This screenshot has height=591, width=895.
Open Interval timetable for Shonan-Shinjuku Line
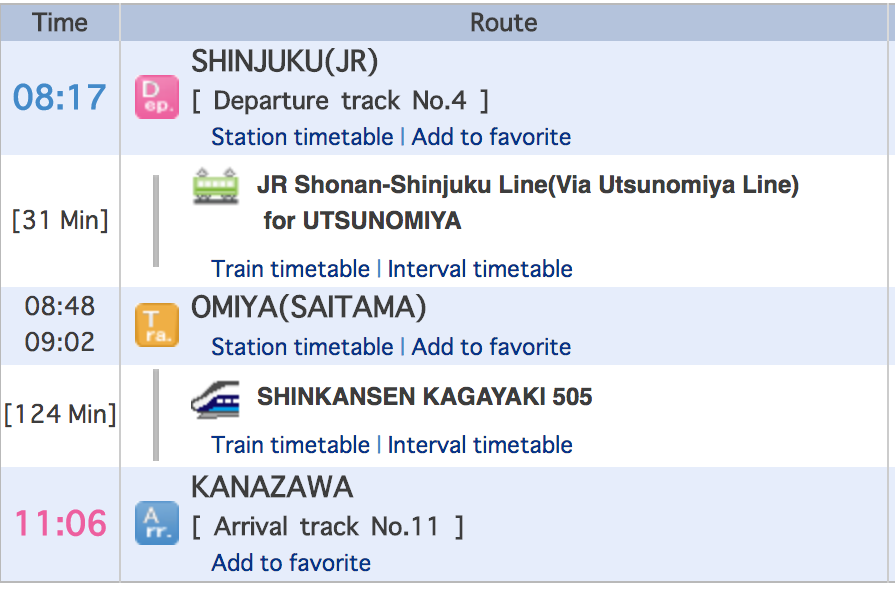[480, 269]
